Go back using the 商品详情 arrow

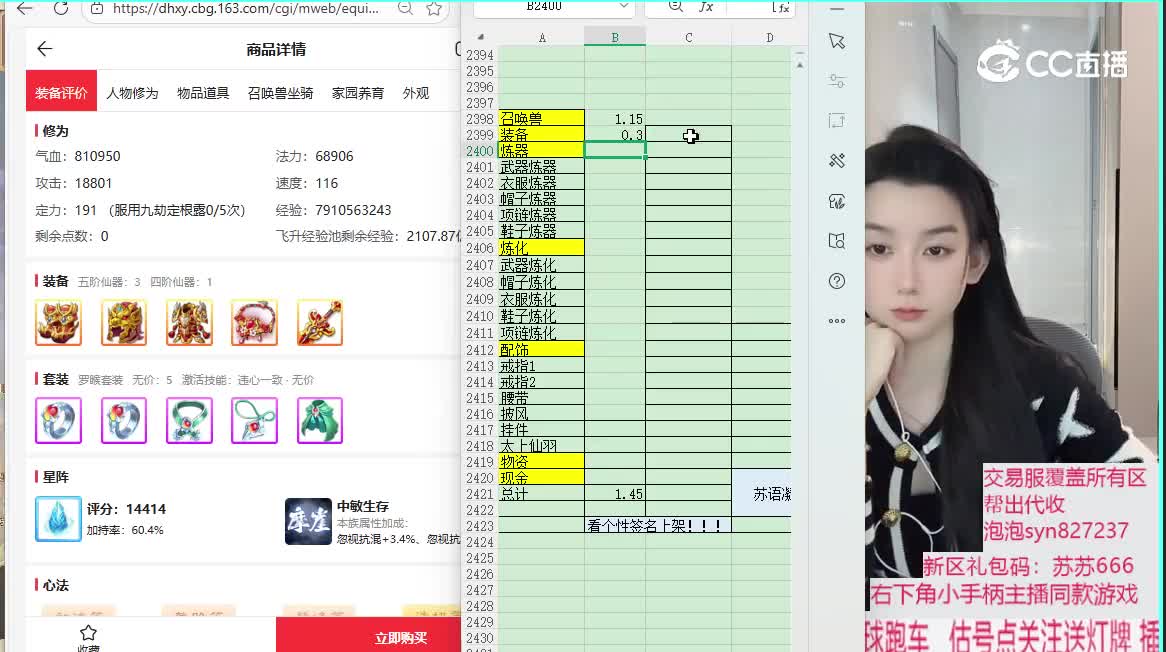[44, 49]
